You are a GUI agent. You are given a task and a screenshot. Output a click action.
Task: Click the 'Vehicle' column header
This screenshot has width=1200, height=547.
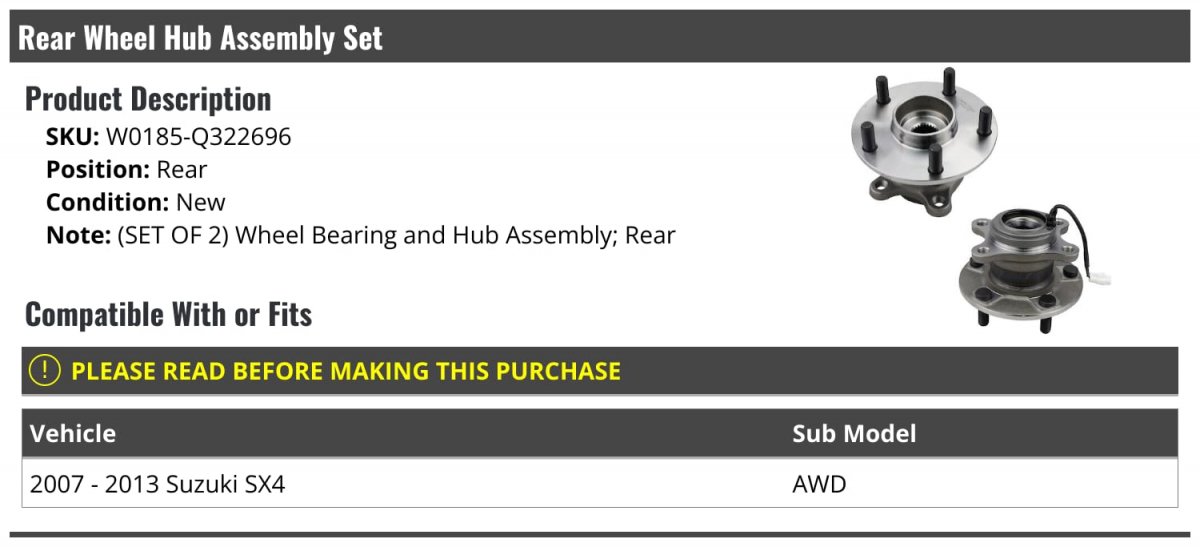[x=73, y=433]
